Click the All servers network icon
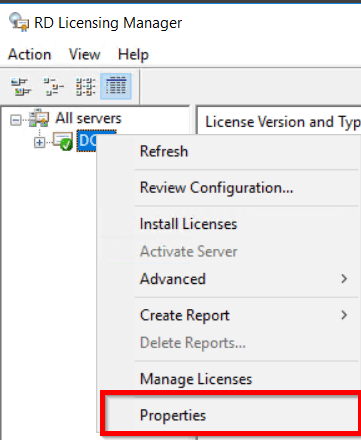 click(x=39, y=118)
